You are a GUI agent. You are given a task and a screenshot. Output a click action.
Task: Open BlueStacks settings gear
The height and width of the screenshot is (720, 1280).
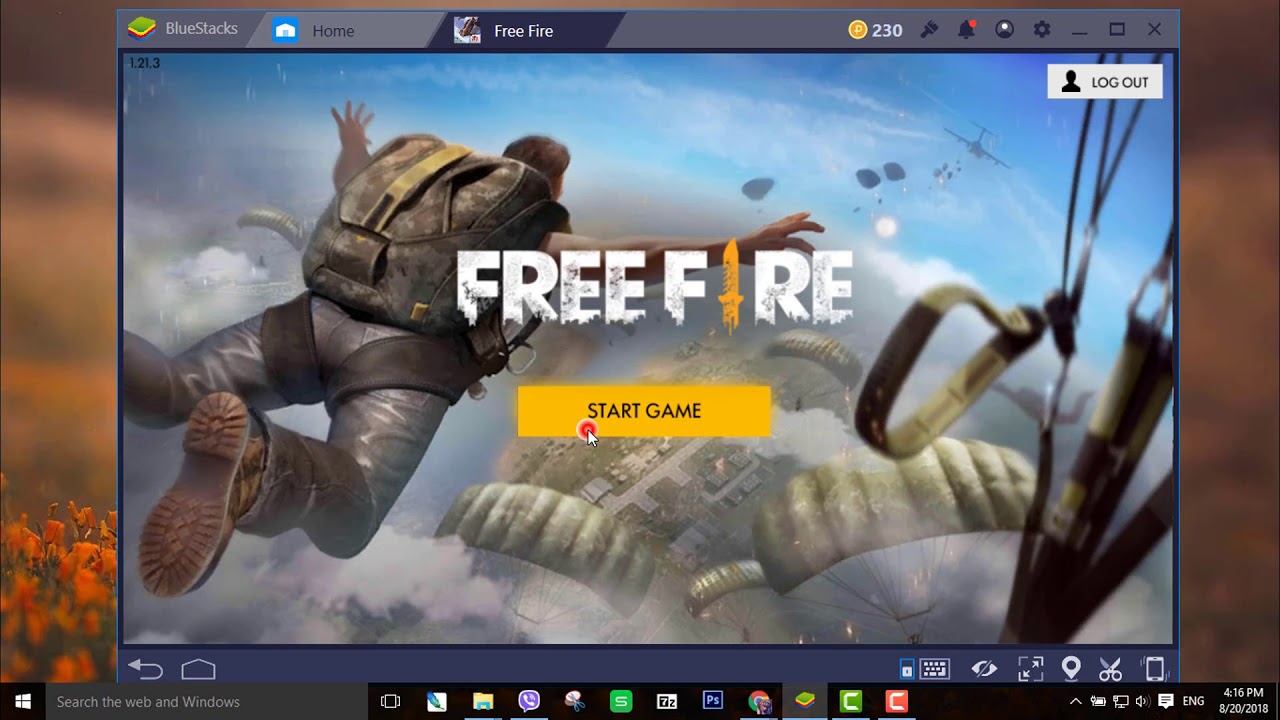pyautogui.click(x=1042, y=30)
